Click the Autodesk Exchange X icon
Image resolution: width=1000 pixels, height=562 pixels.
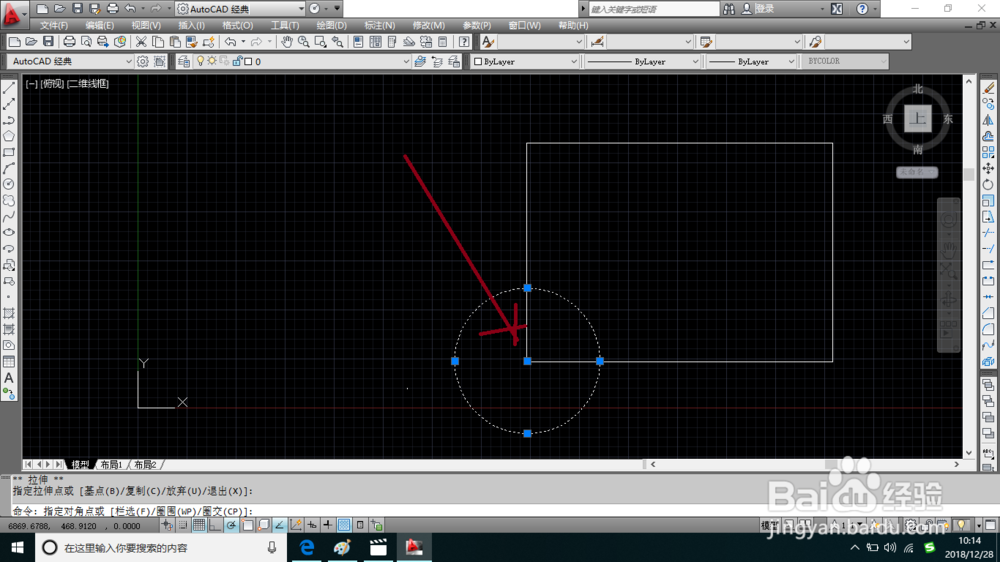(x=837, y=9)
